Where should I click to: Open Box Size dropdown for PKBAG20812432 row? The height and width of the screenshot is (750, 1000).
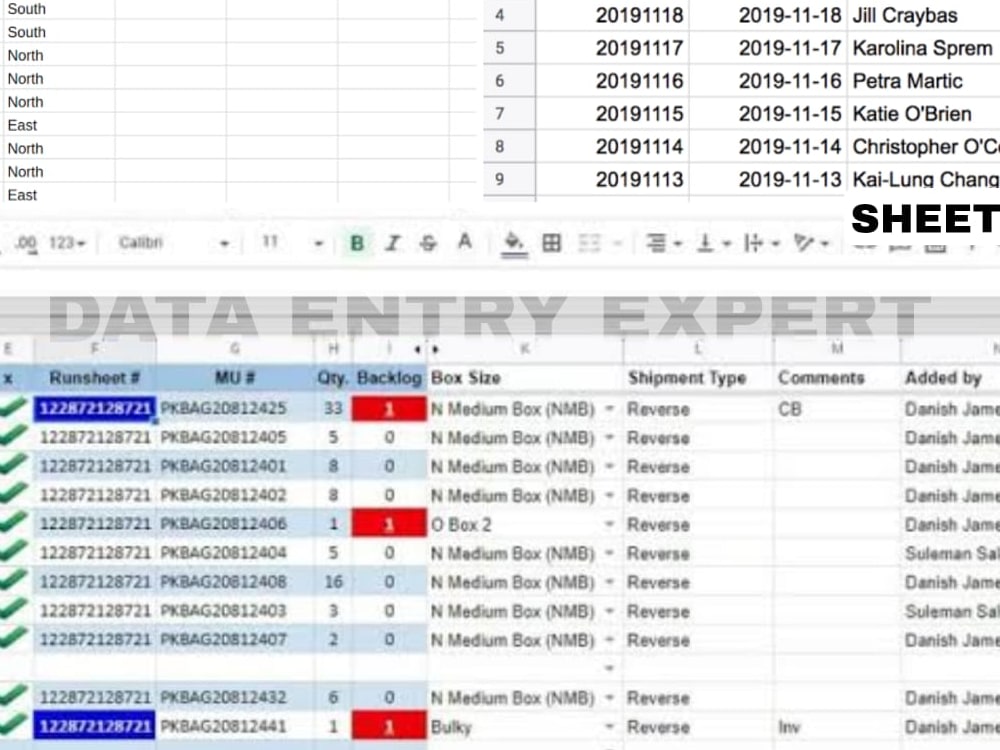610,698
